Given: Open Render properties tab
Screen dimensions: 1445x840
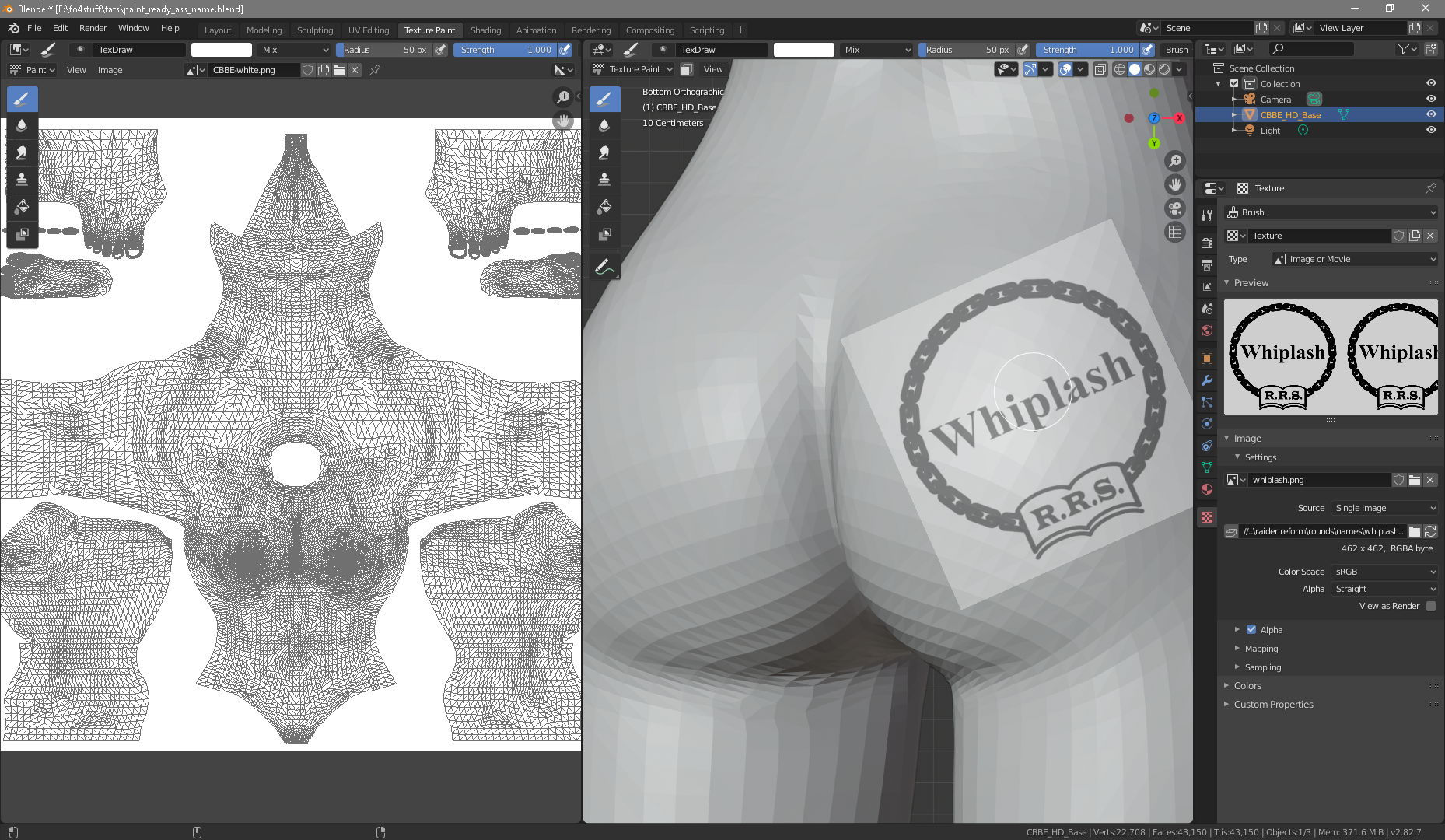Looking at the screenshot, I should point(1207,243).
